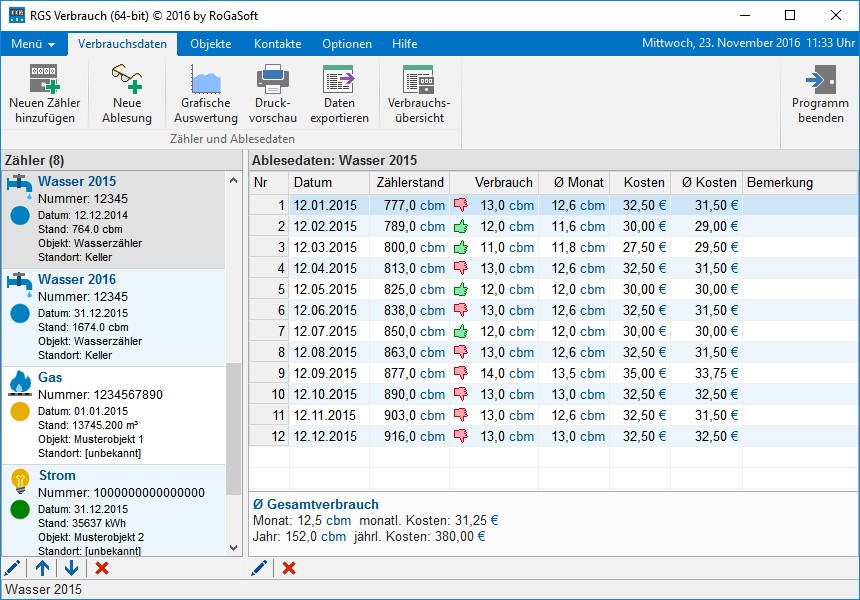Delete selected reading with red X
Image resolution: width=860 pixels, height=600 pixels.
coord(289,568)
